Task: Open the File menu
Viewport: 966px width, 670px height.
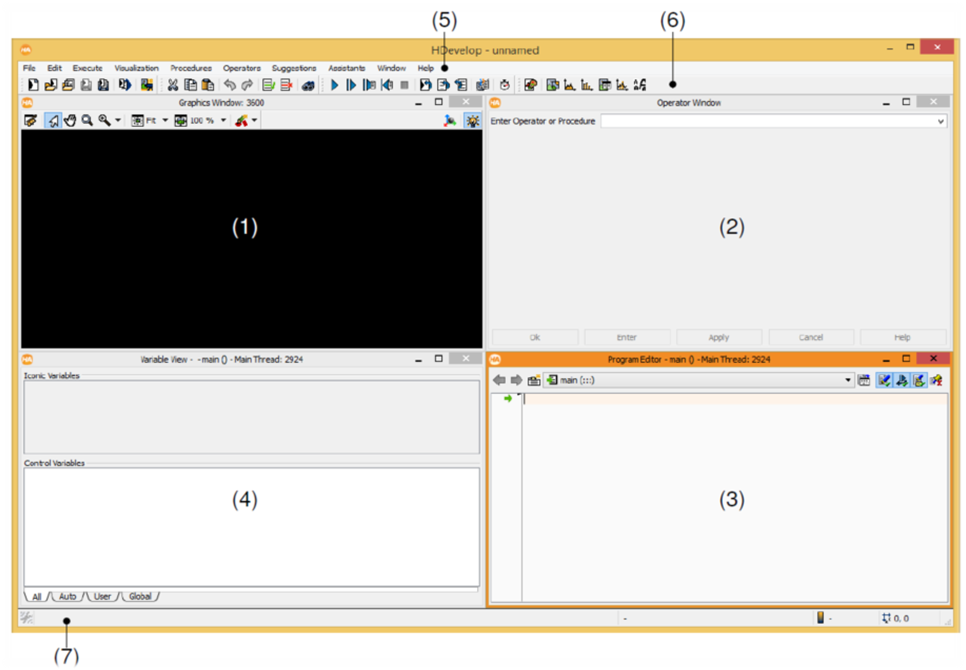Action: pyautogui.click(x=29, y=68)
